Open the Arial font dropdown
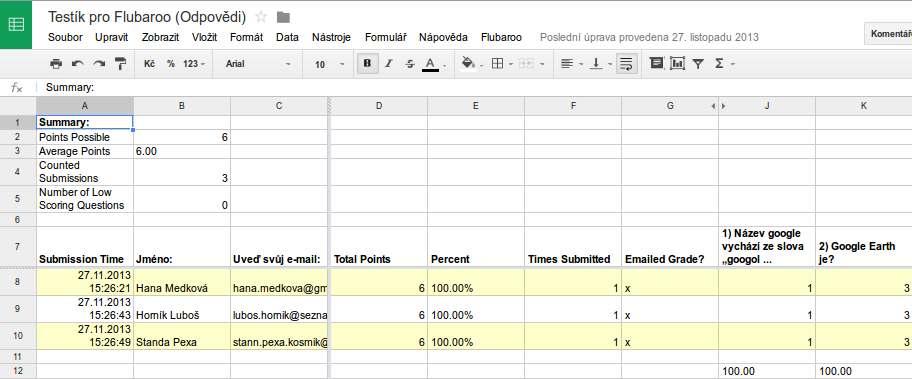The height and width of the screenshot is (379, 912). click(258, 64)
